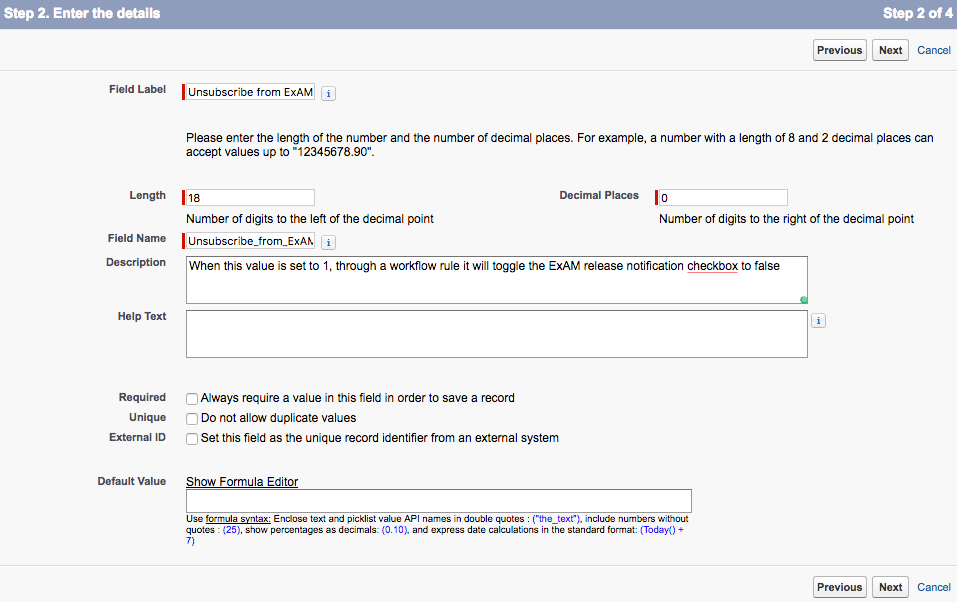
Task: Cancel the wizard using top Cancel link
Action: 934,50
